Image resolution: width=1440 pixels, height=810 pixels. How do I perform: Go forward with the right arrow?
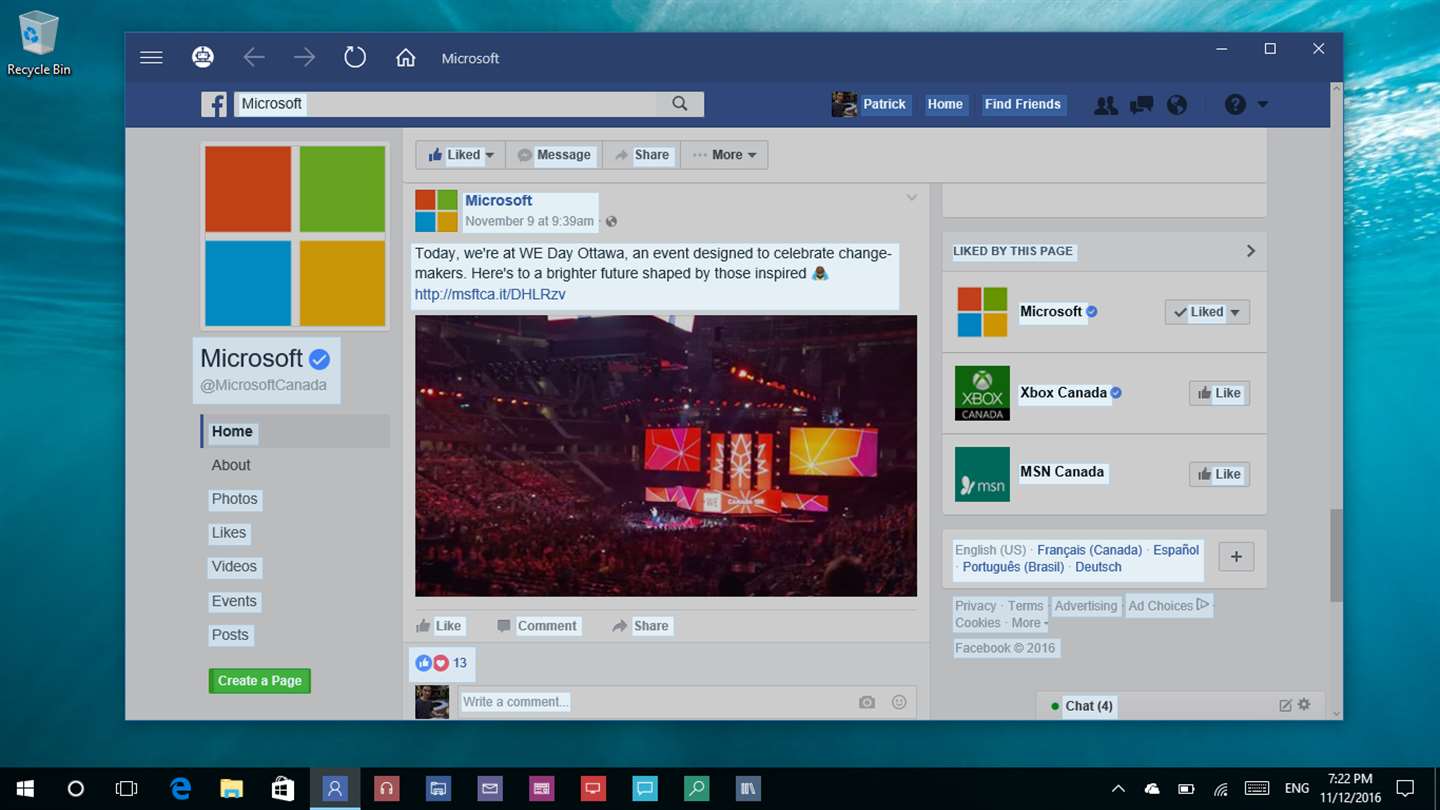tap(304, 58)
